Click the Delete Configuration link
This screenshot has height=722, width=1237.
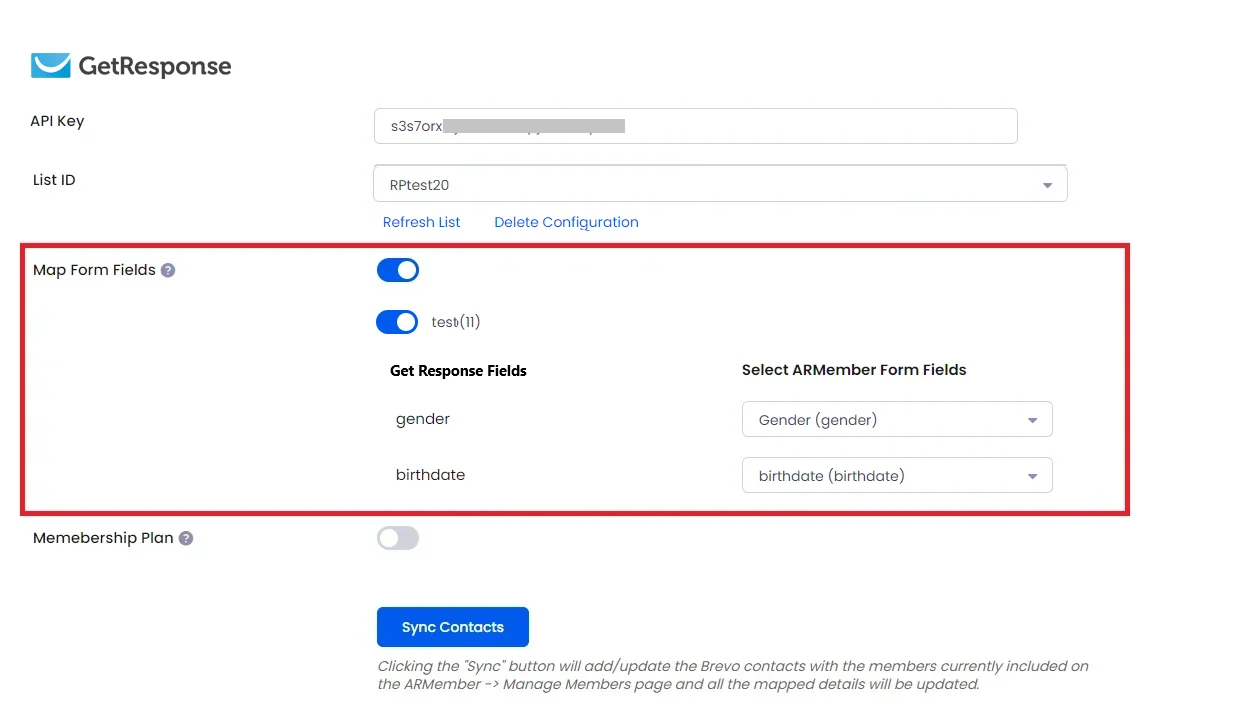(566, 222)
